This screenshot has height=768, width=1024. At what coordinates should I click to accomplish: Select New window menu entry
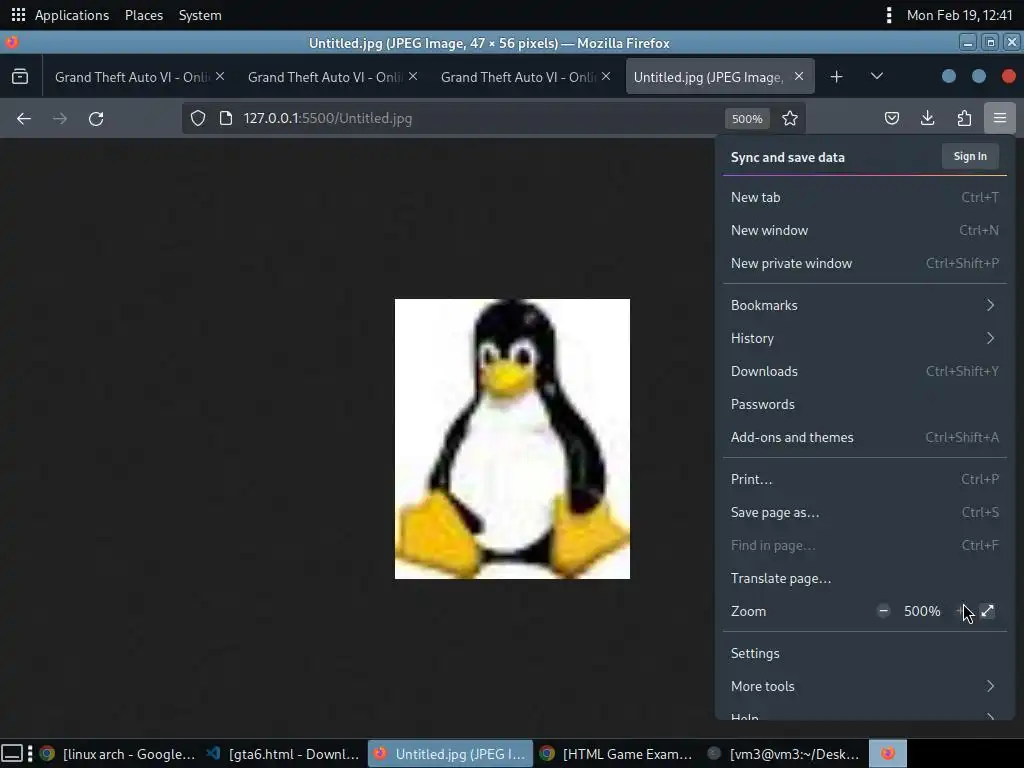(x=865, y=231)
